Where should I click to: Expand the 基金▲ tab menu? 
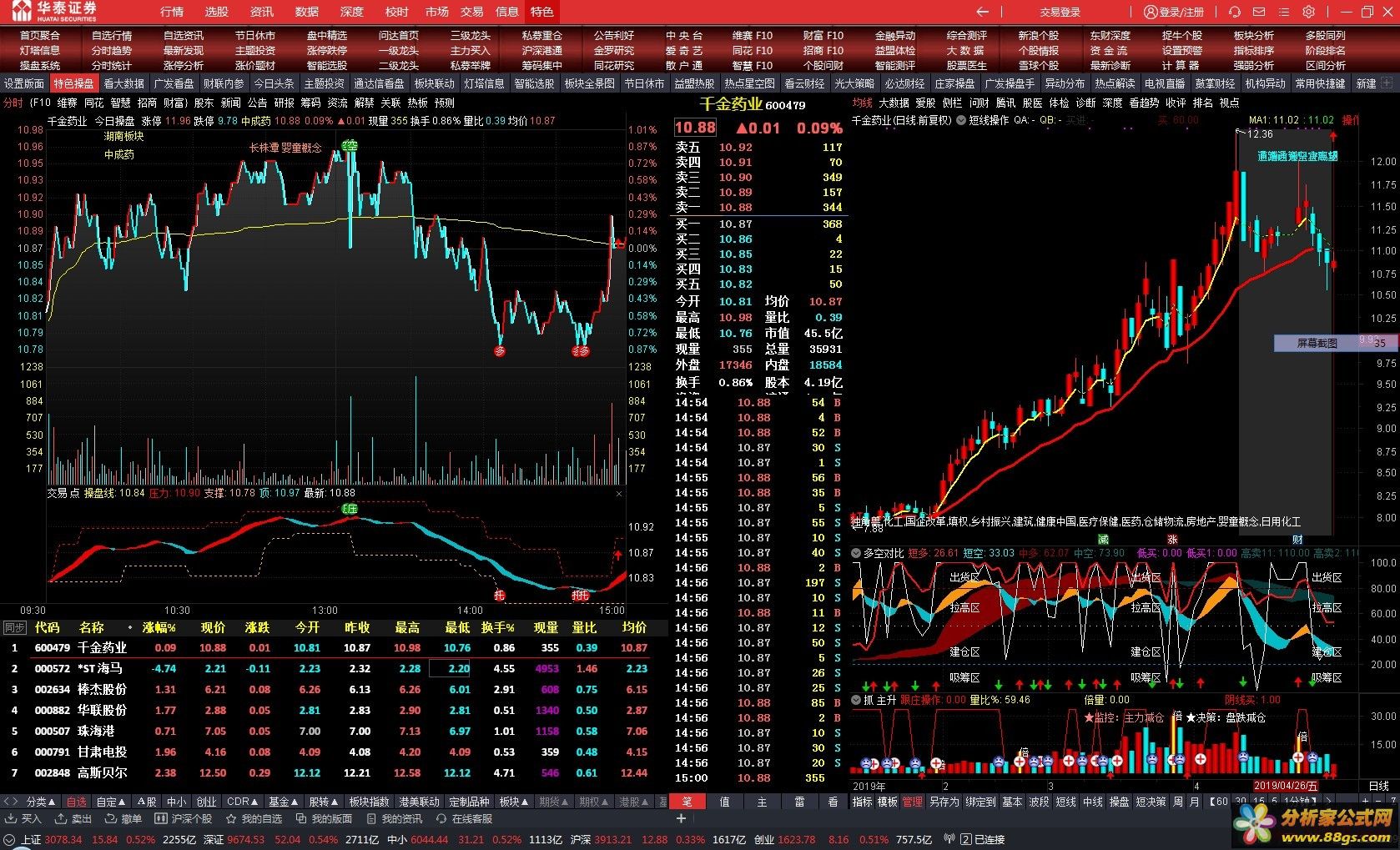283,802
